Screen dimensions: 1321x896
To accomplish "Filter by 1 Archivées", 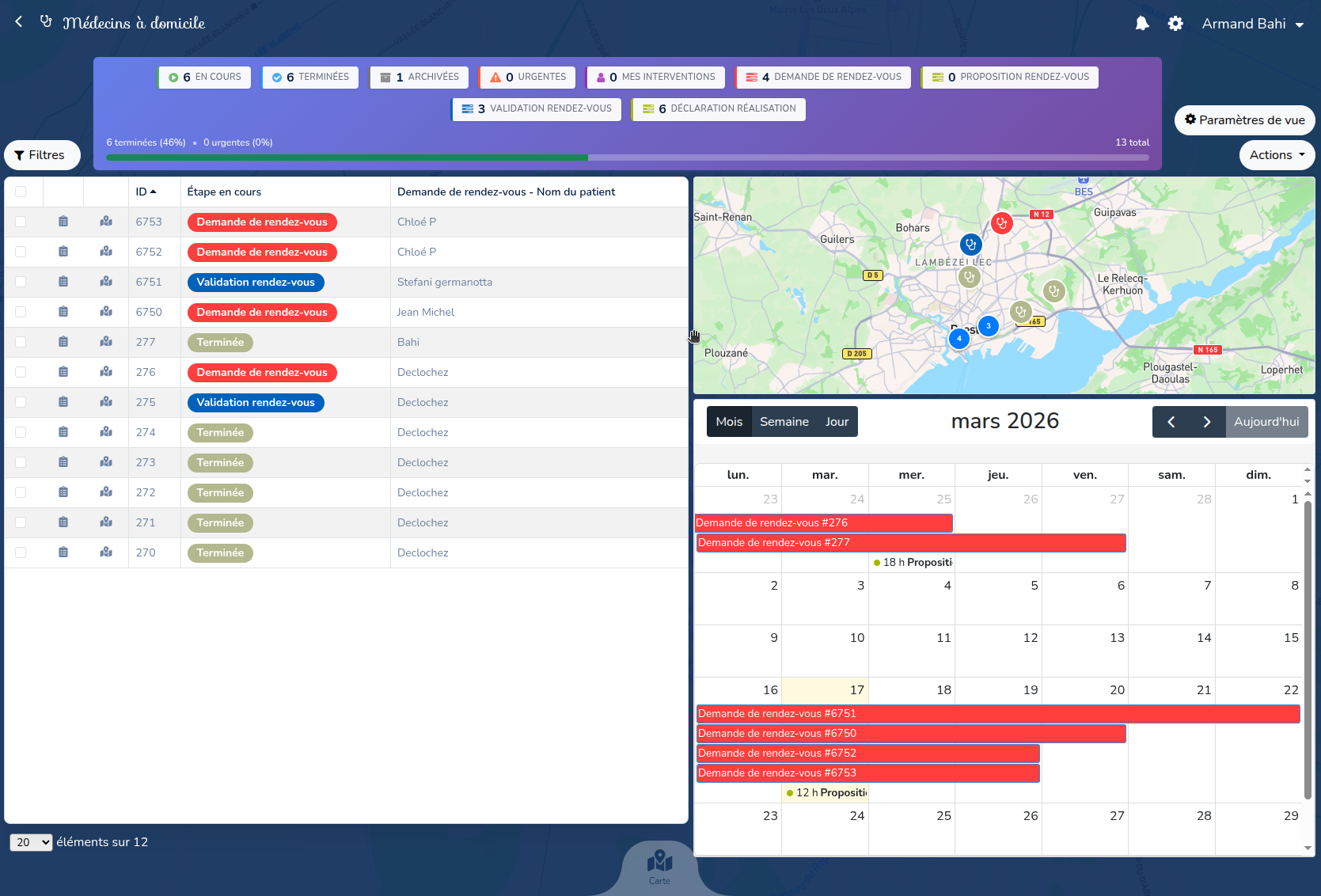I will tap(419, 77).
